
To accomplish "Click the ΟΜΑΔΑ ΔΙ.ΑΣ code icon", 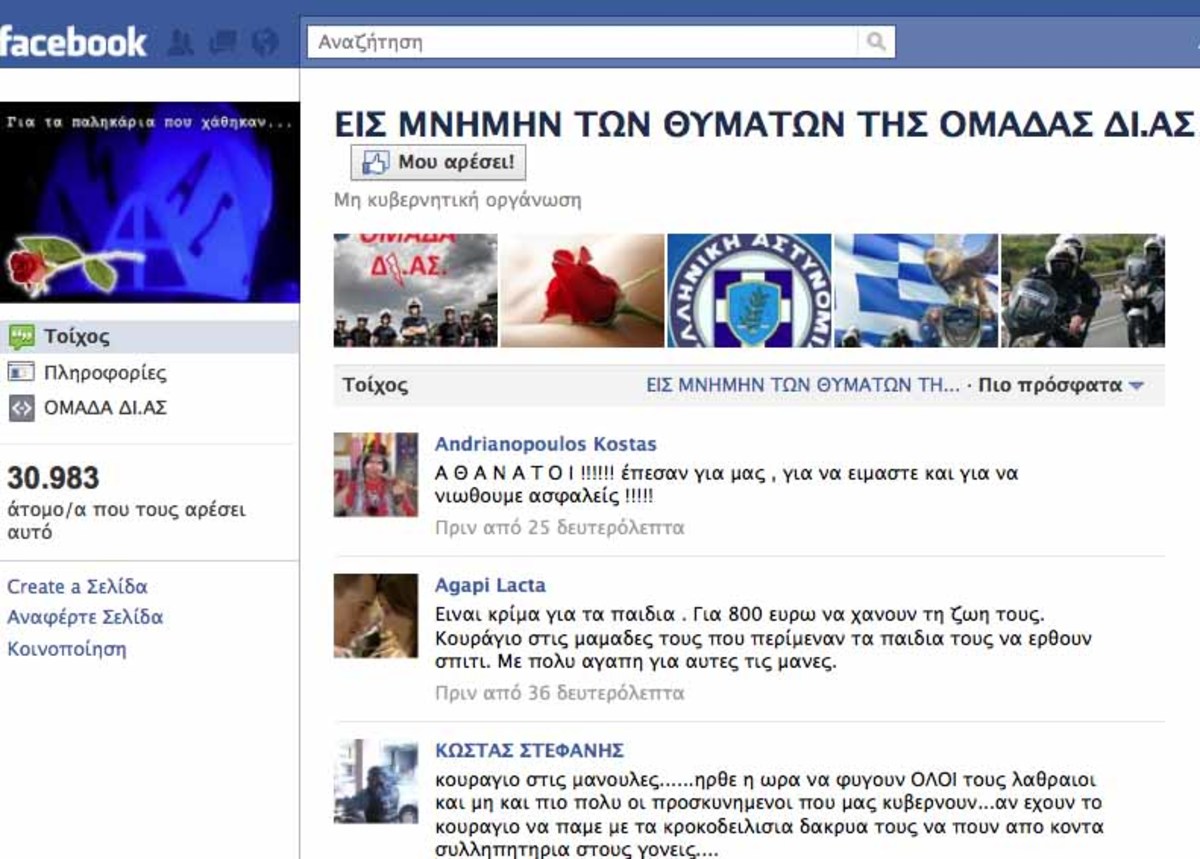I will pyautogui.click(x=21, y=408).
